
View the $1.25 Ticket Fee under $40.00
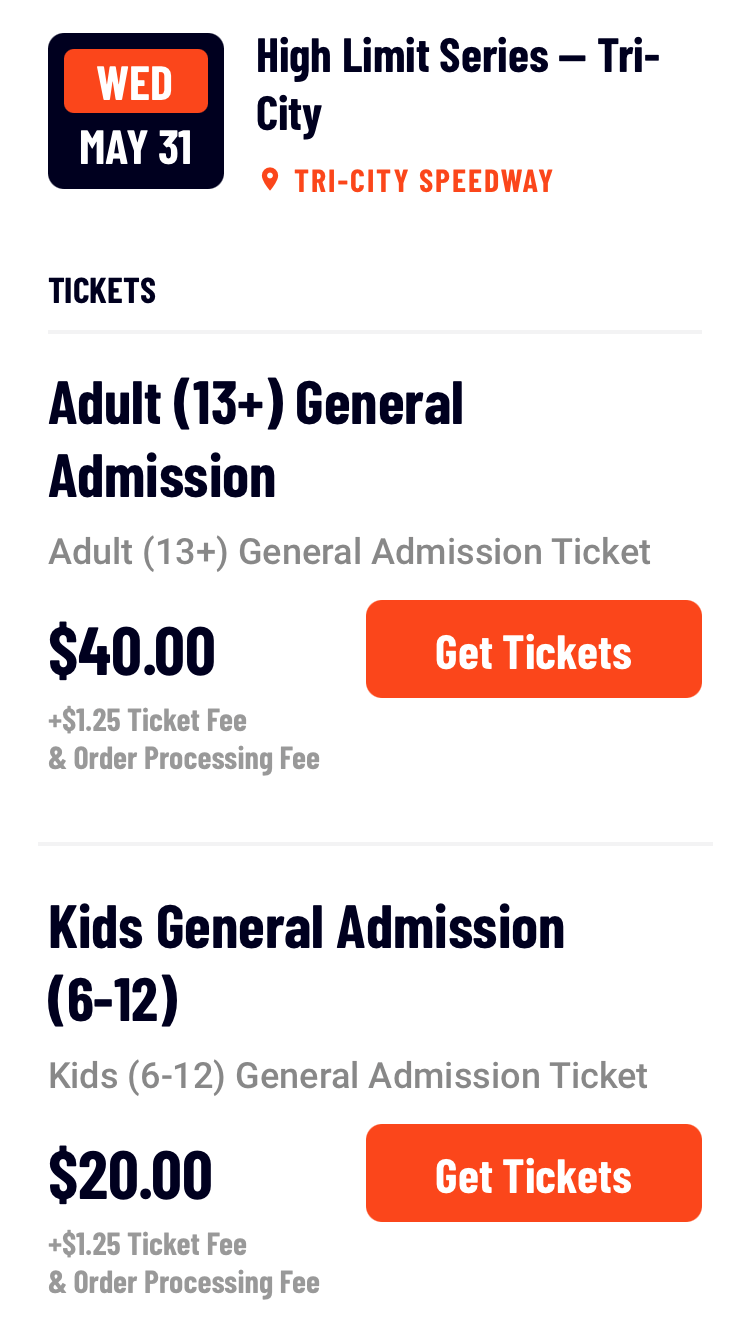click(148, 720)
